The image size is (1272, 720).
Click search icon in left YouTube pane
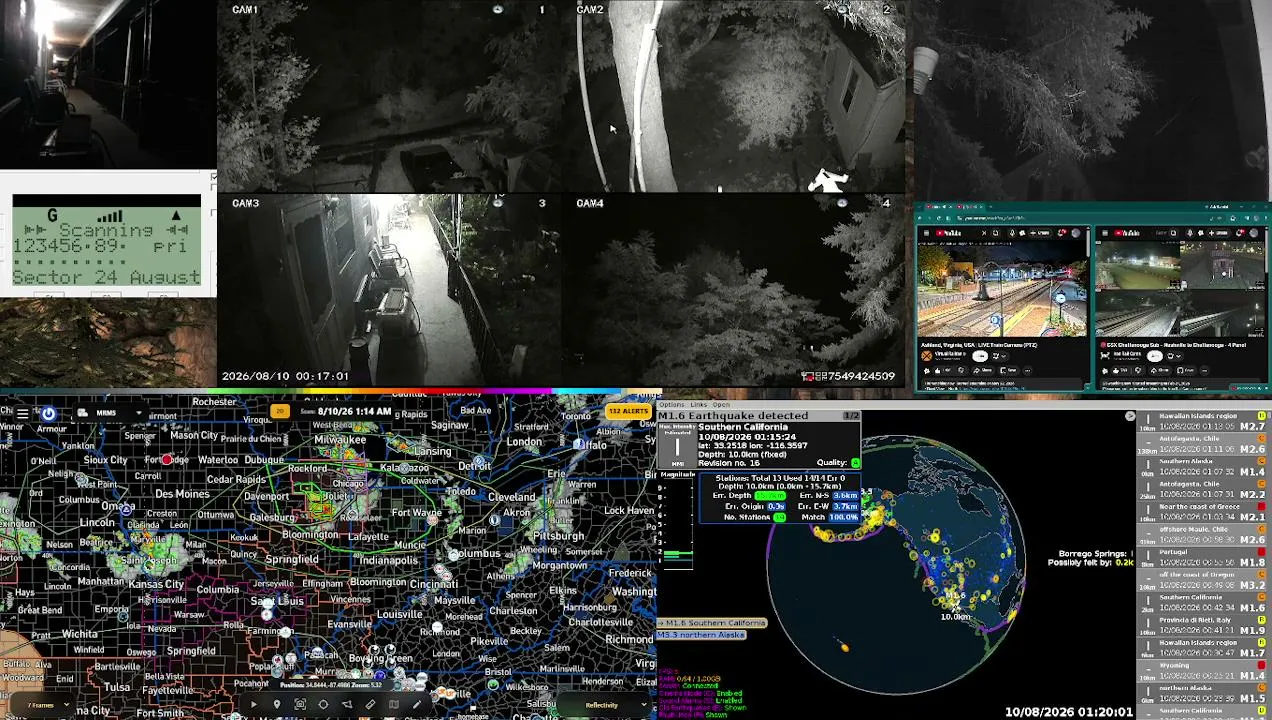coord(996,233)
